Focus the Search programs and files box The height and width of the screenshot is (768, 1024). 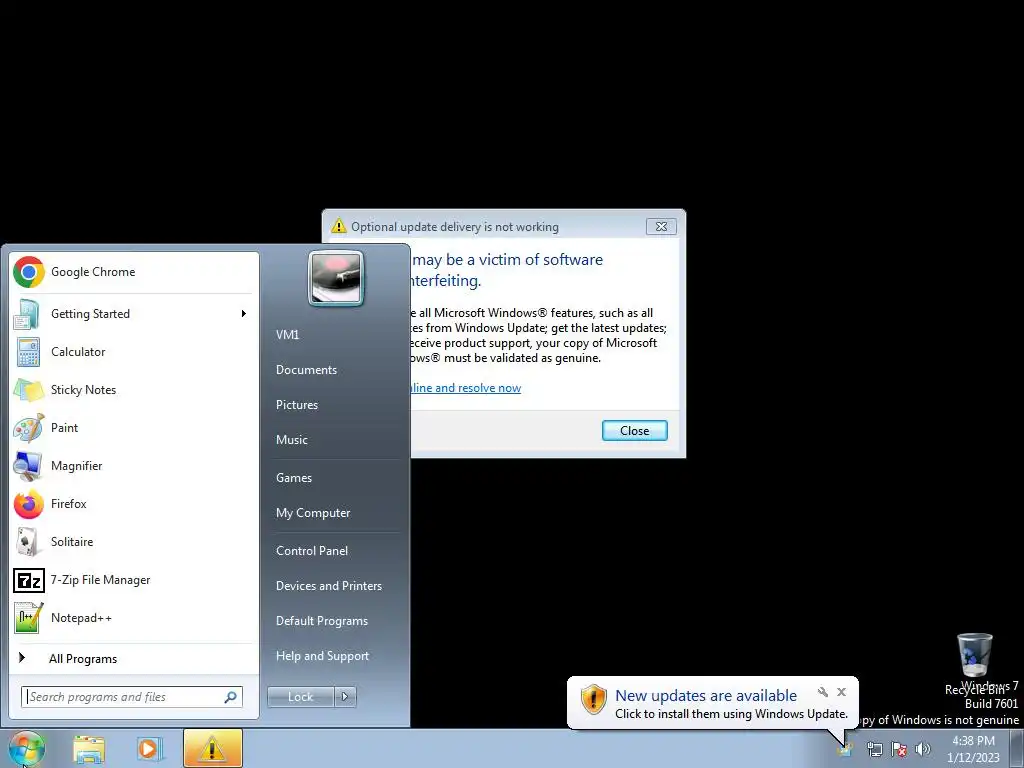coord(132,697)
